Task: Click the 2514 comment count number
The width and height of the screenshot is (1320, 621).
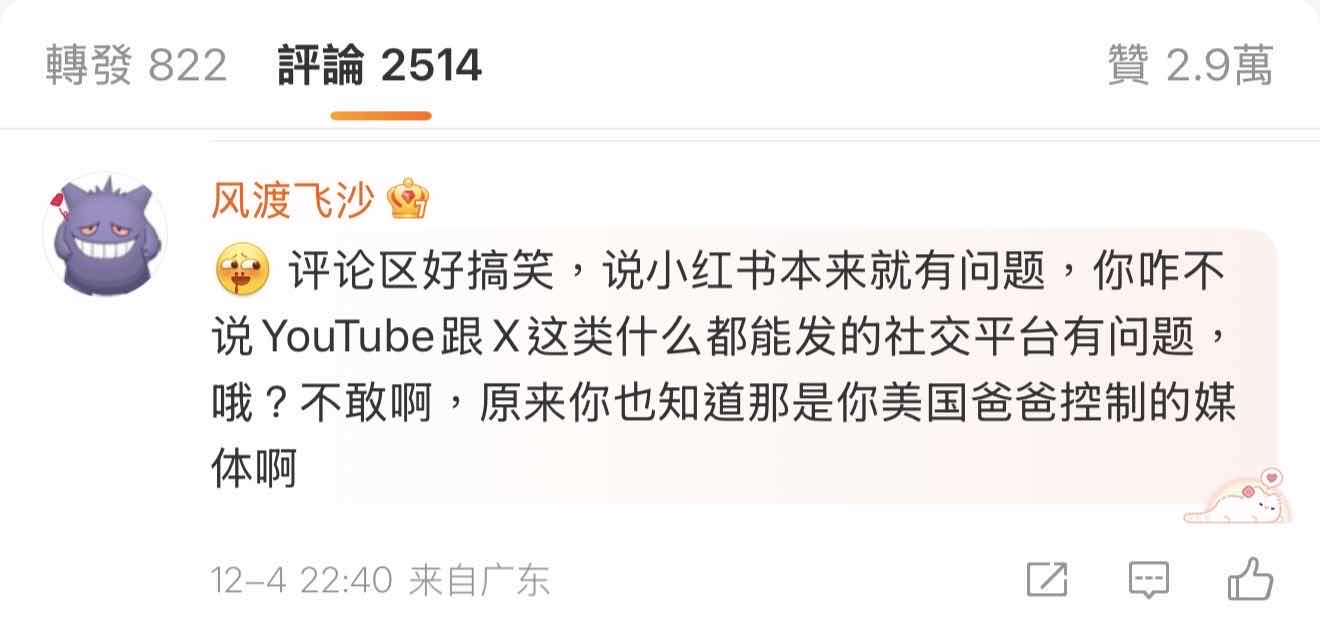Action: (x=432, y=66)
